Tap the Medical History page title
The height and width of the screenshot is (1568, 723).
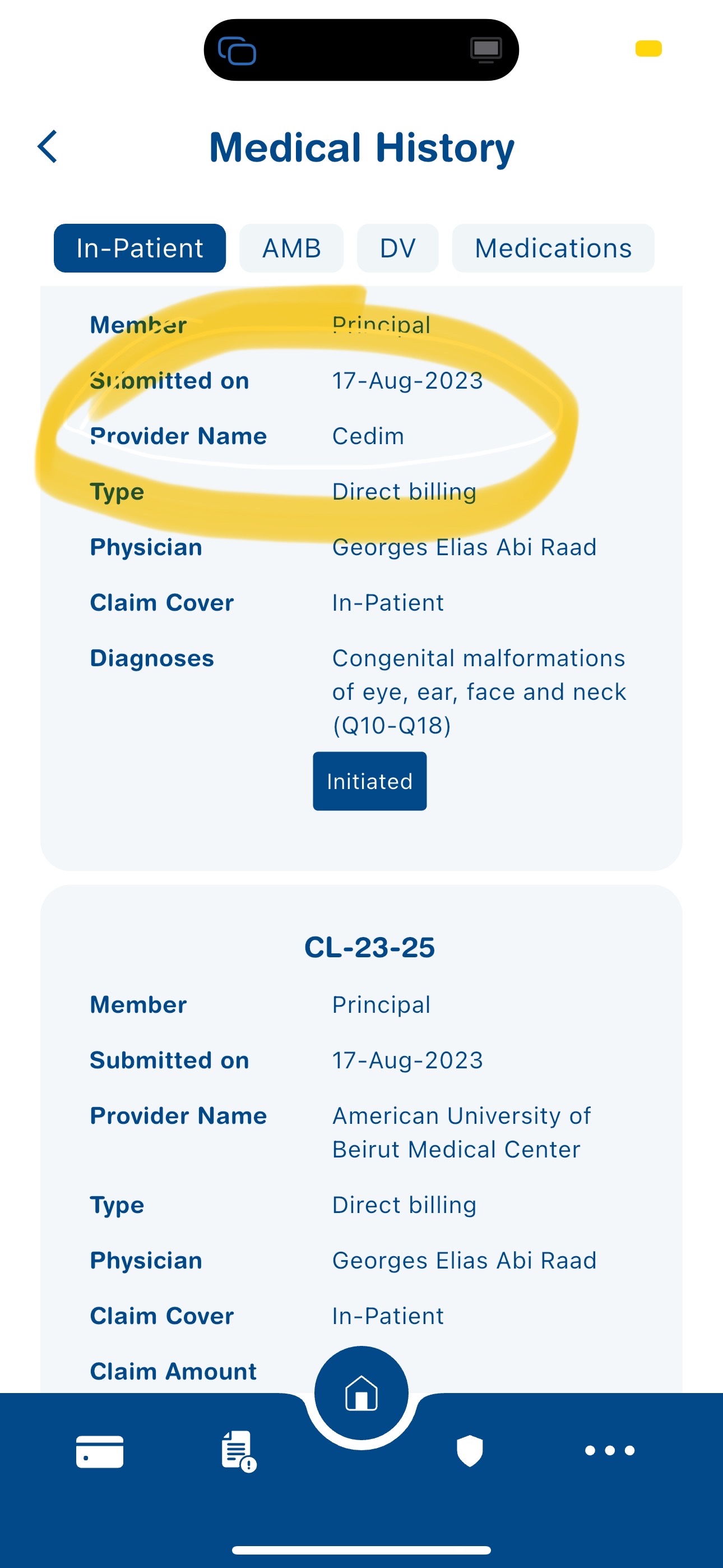click(361, 147)
